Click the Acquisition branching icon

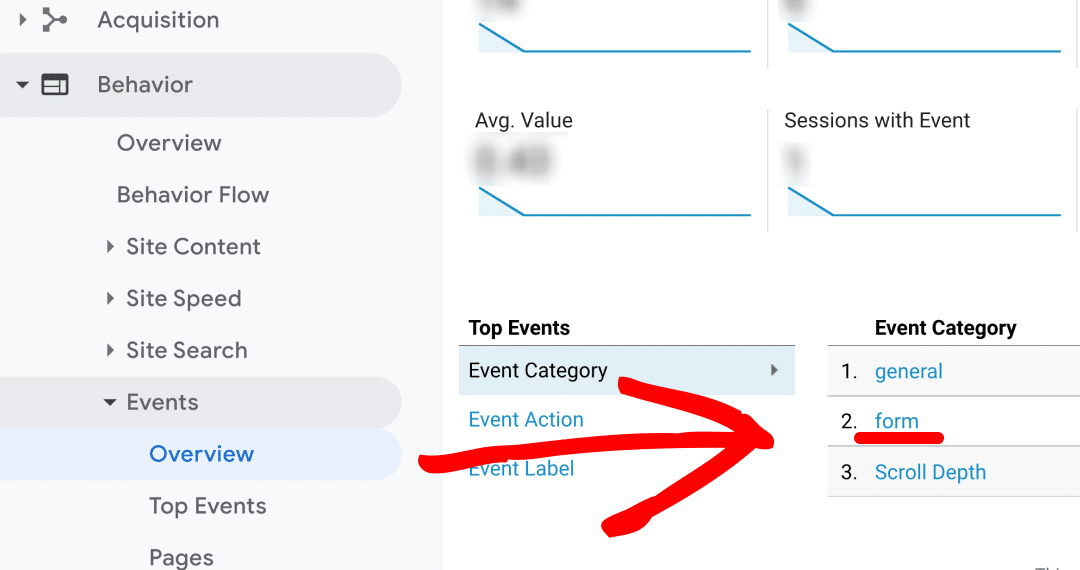pyautogui.click(x=54, y=20)
